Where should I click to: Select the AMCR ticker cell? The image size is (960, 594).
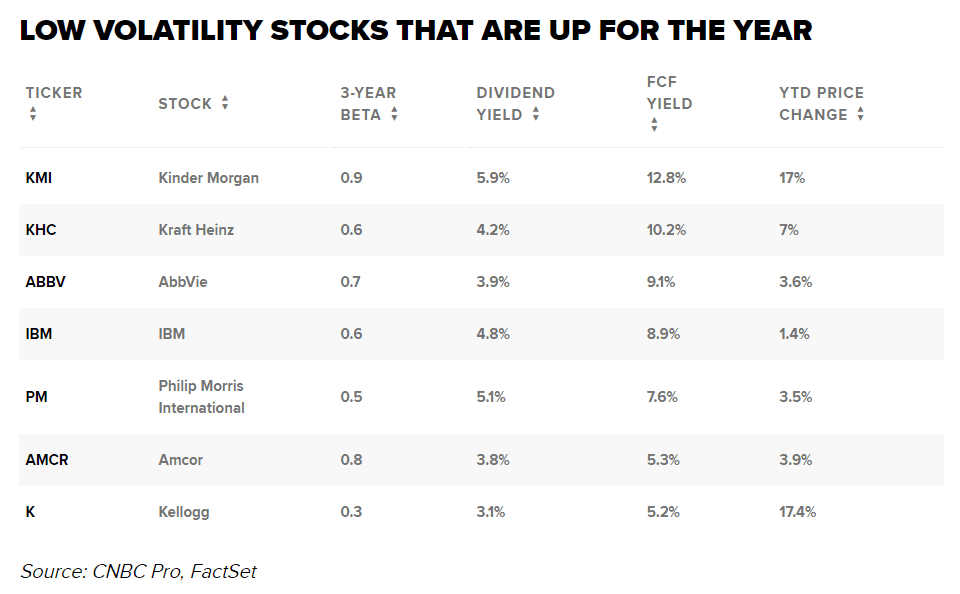(x=47, y=460)
